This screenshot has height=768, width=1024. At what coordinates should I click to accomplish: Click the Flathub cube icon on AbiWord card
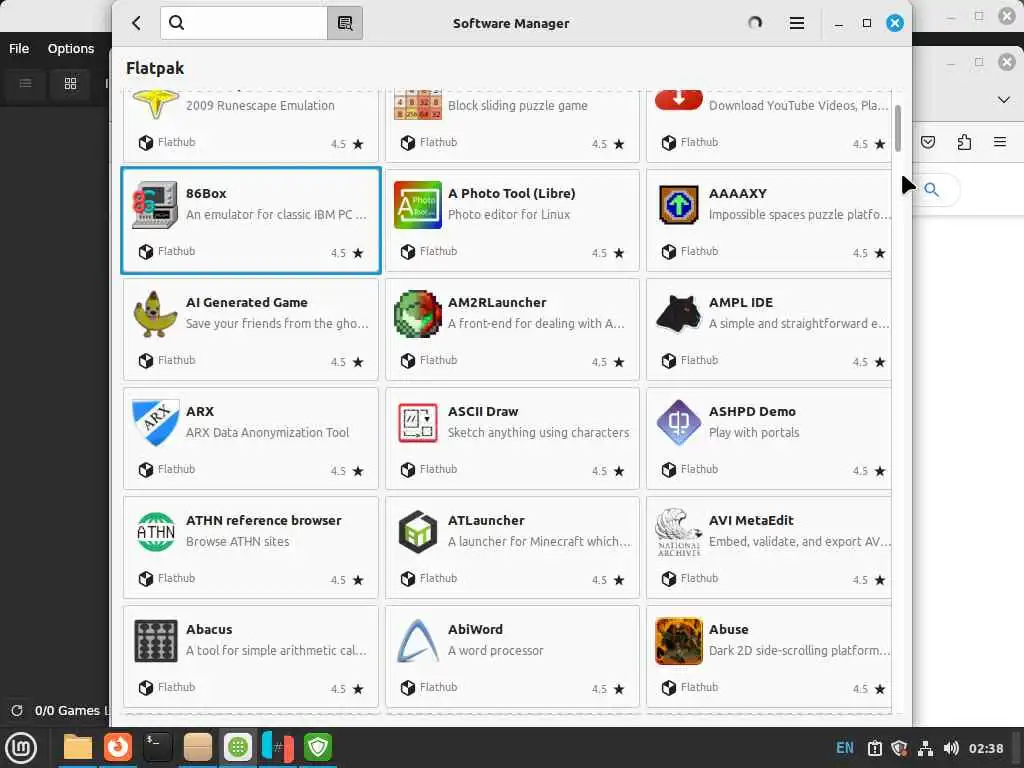[x=408, y=688]
